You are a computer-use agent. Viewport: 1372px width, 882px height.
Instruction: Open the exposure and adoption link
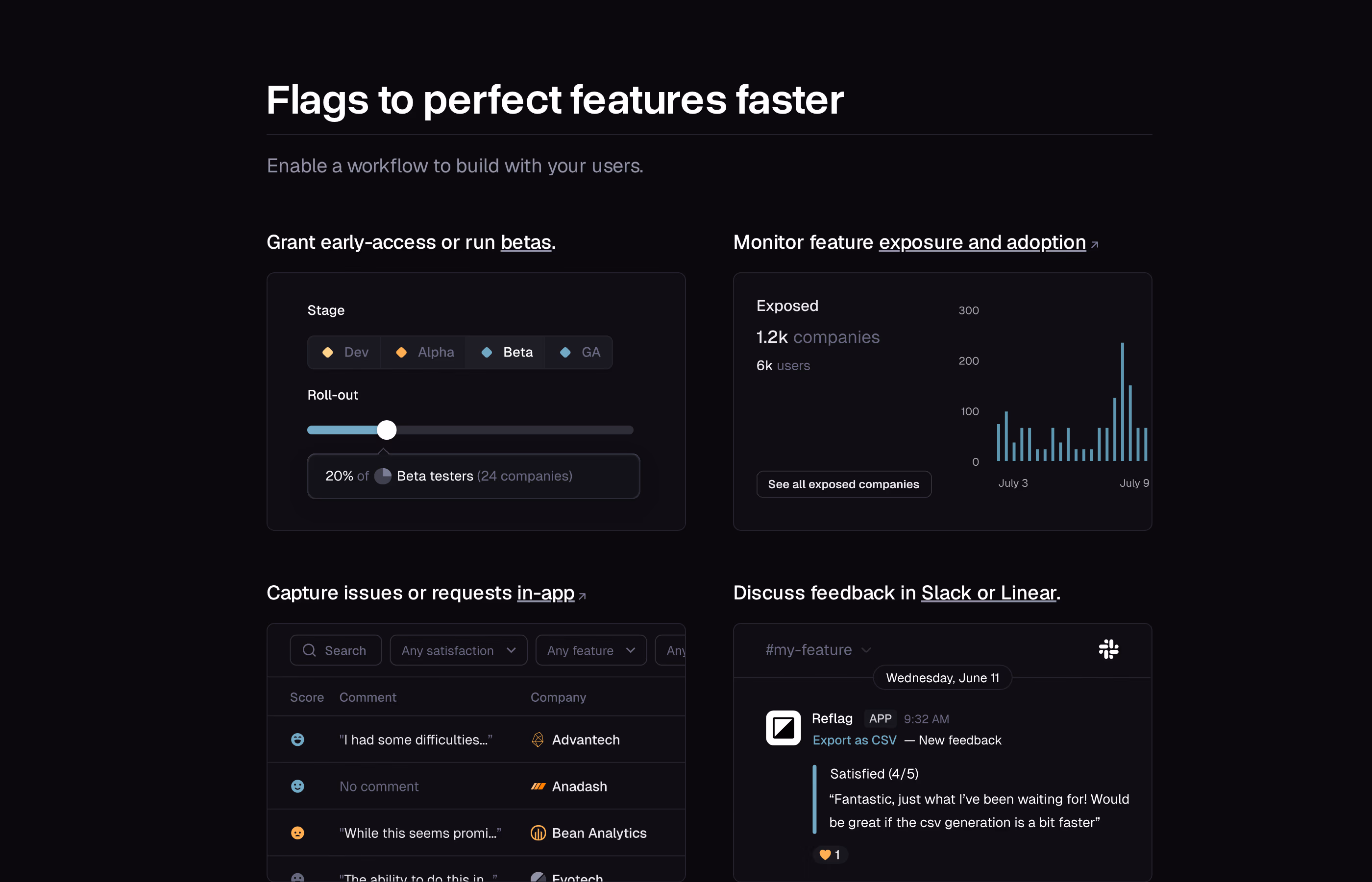click(982, 242)
